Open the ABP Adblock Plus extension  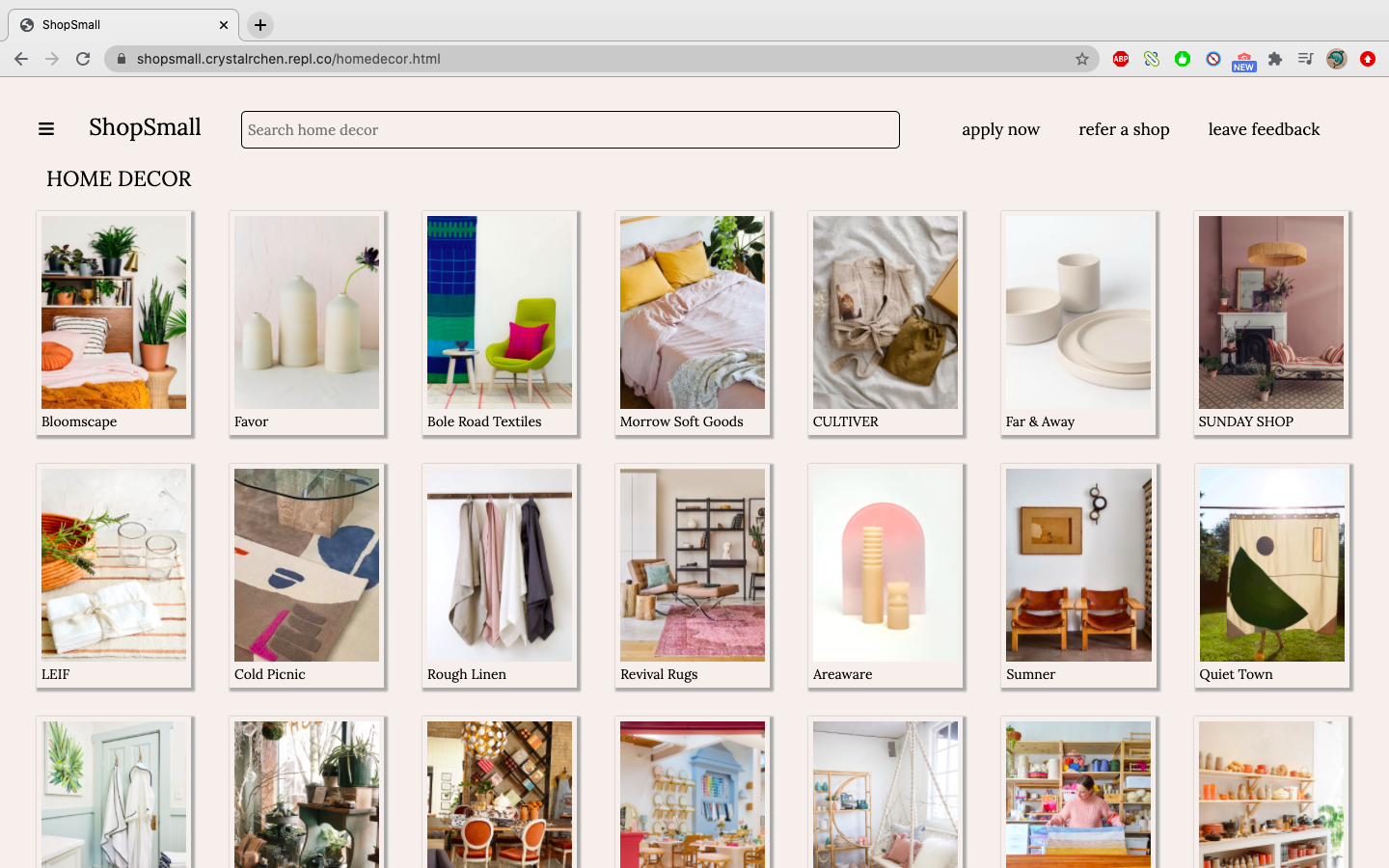pos(1121,59)
